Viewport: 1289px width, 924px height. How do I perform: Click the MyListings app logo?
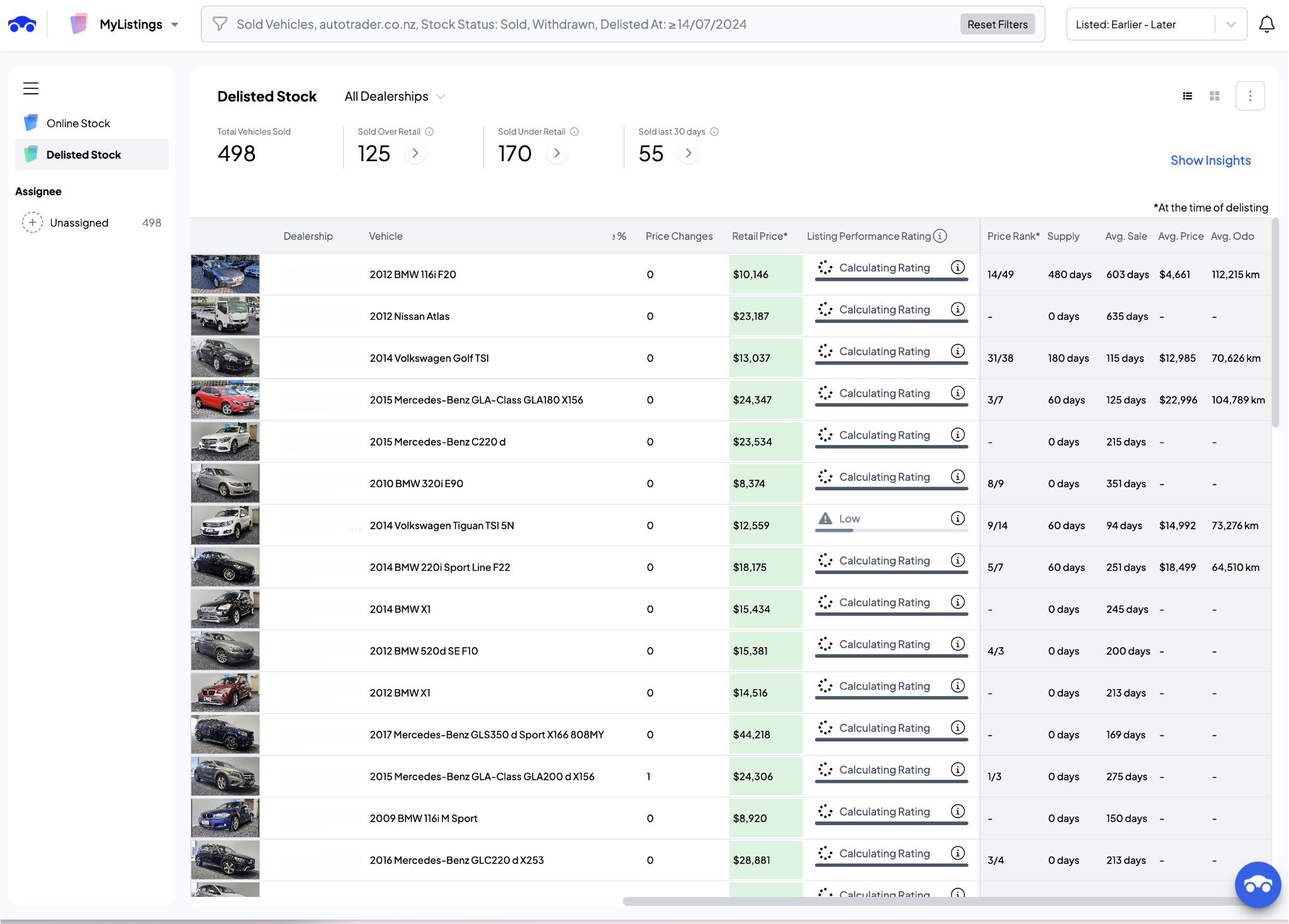click(79, 24)
